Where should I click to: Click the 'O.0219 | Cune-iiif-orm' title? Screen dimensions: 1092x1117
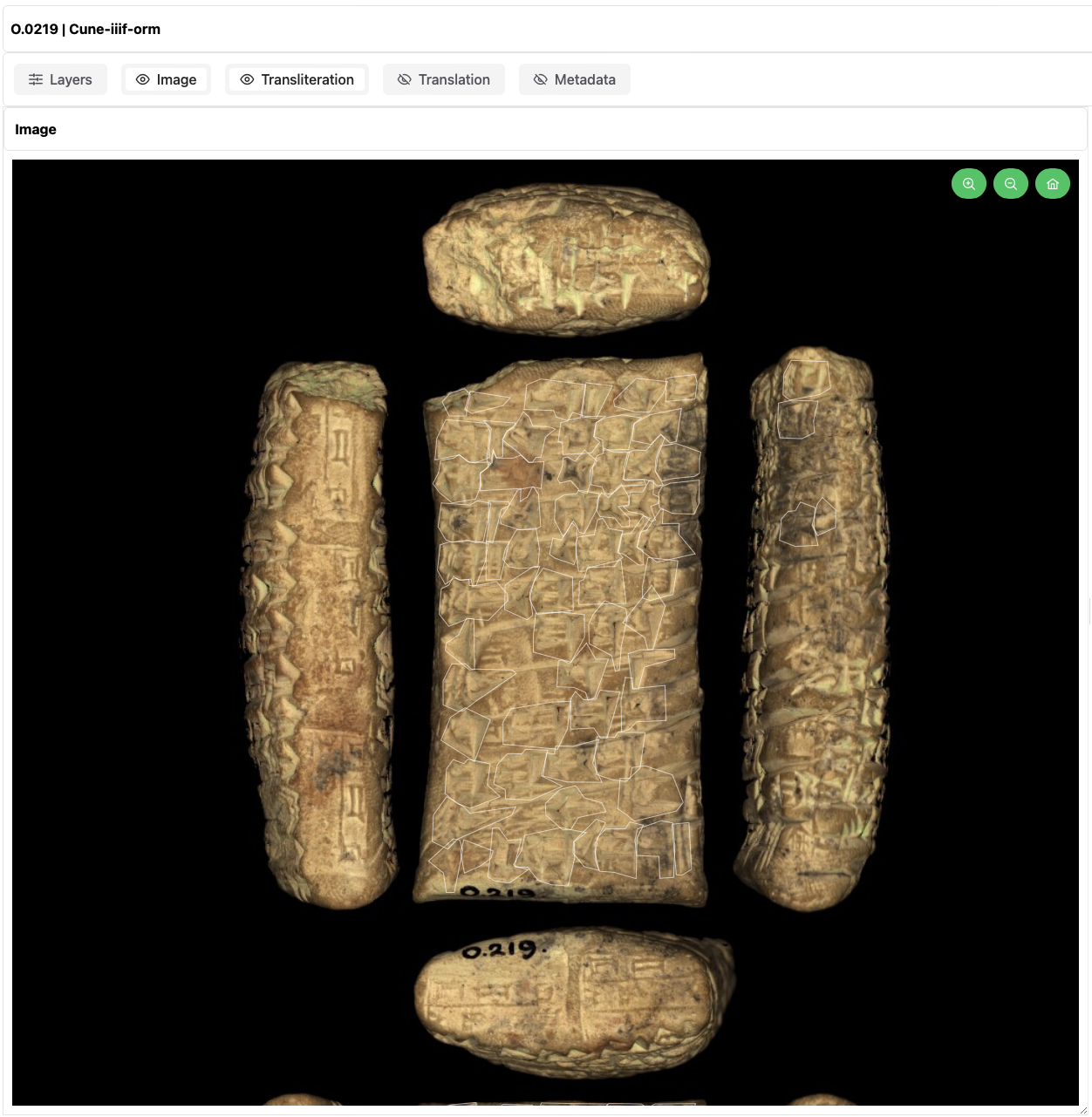[85, 29]
